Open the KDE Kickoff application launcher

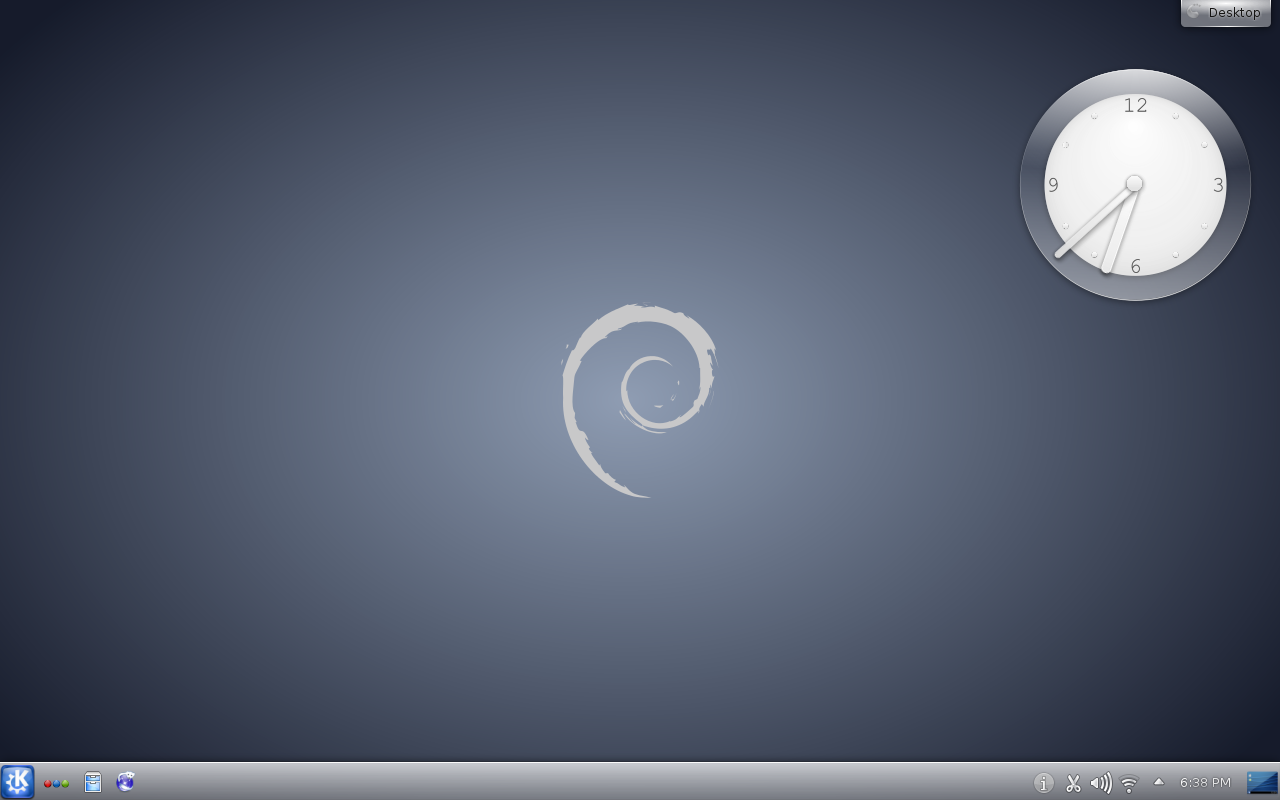[18, 782]
